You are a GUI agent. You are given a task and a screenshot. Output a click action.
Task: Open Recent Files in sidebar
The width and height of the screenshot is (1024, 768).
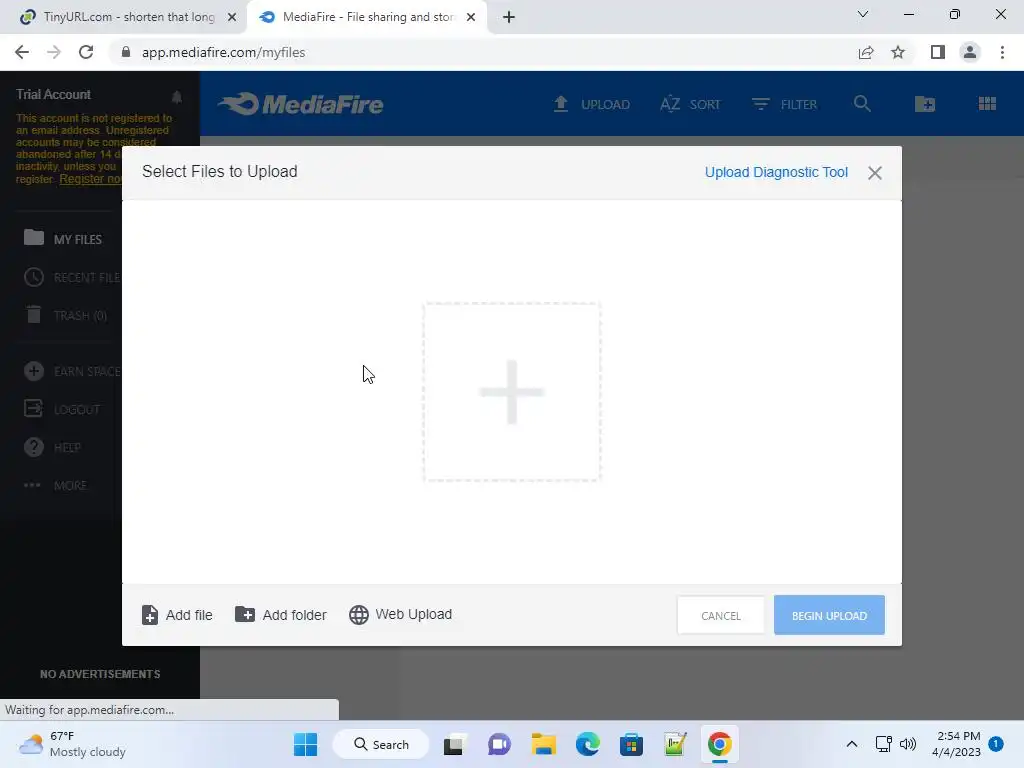72,278
